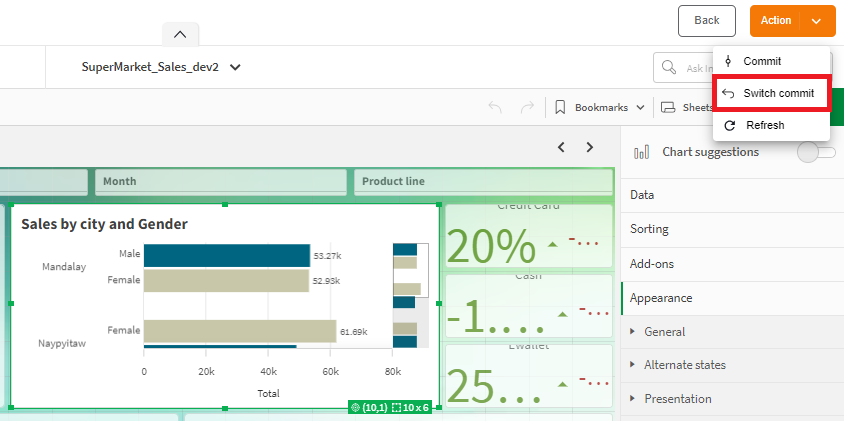The height and width of the screenshot is (421, 844).
Task: Open the Data section in properties panel
Action: coord(732,195)
